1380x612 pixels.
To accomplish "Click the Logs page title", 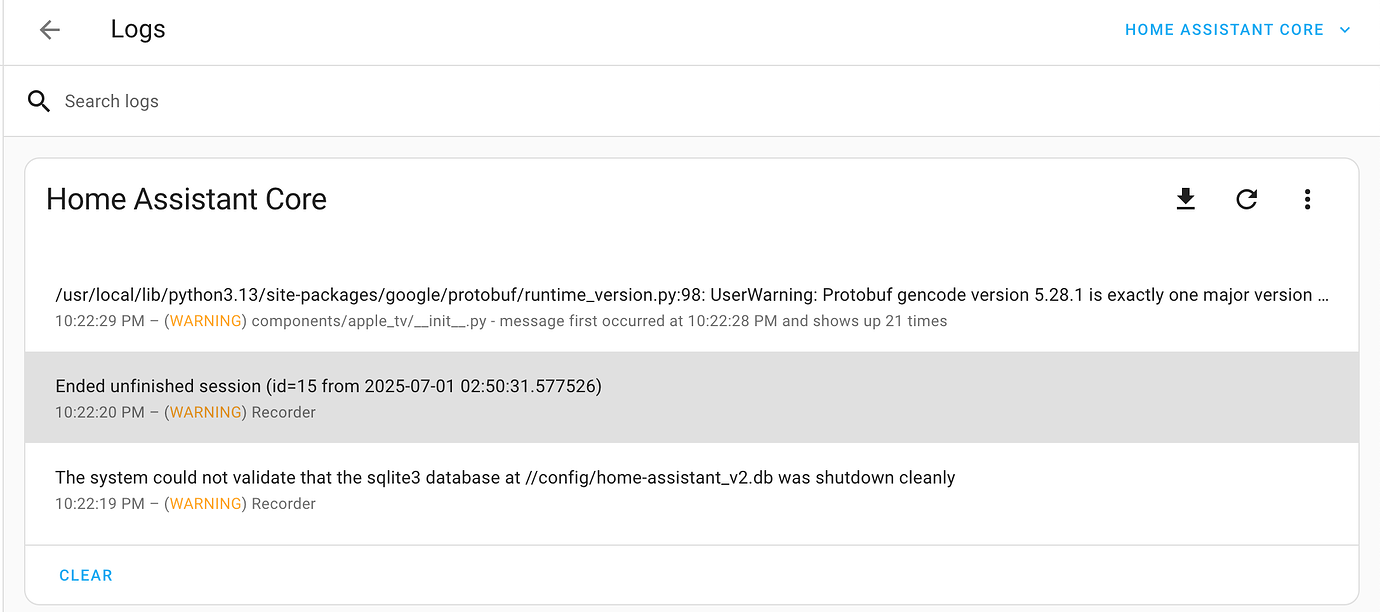I will 138,30.
